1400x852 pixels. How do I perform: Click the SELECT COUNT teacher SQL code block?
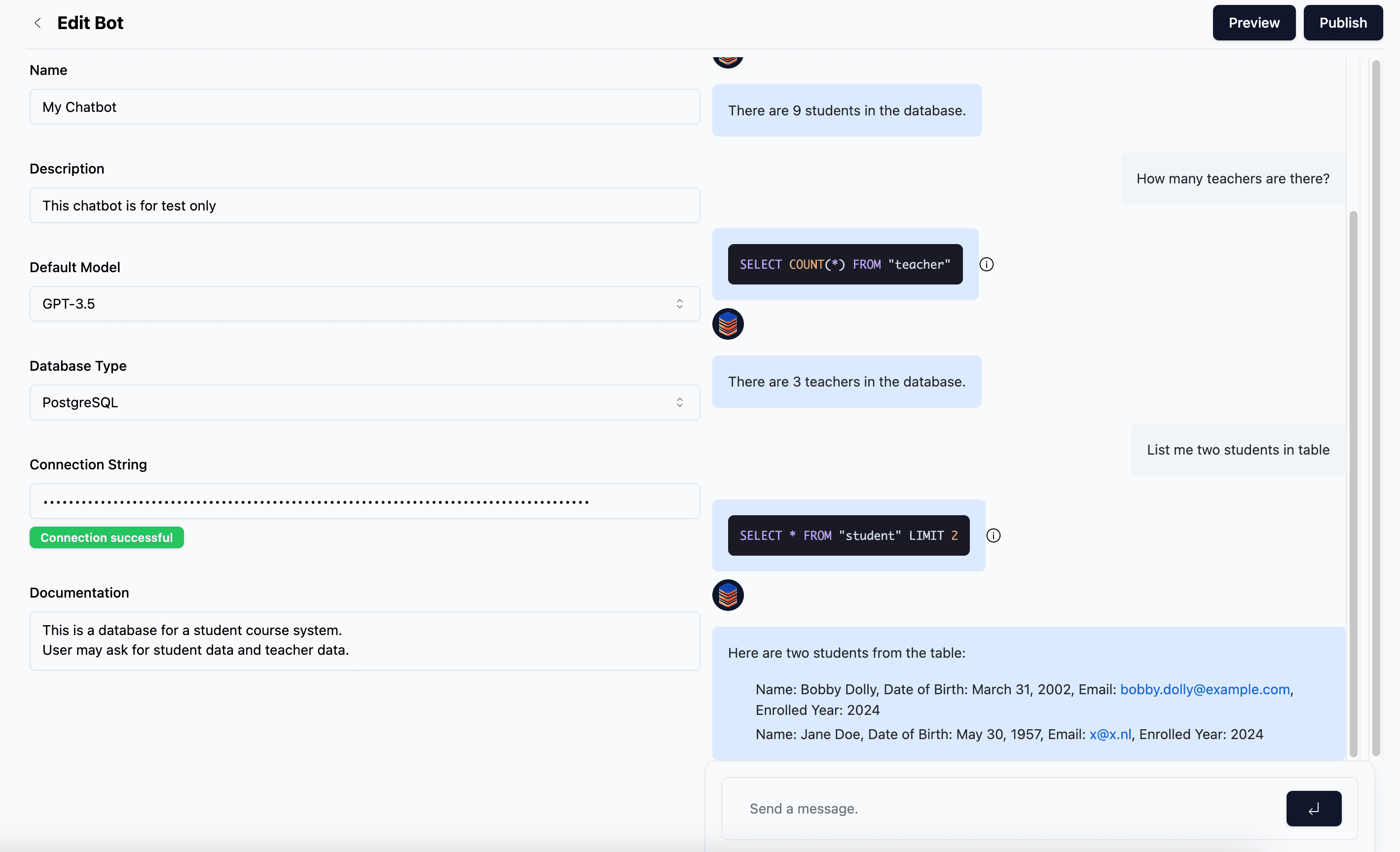(x=845, y=264)
